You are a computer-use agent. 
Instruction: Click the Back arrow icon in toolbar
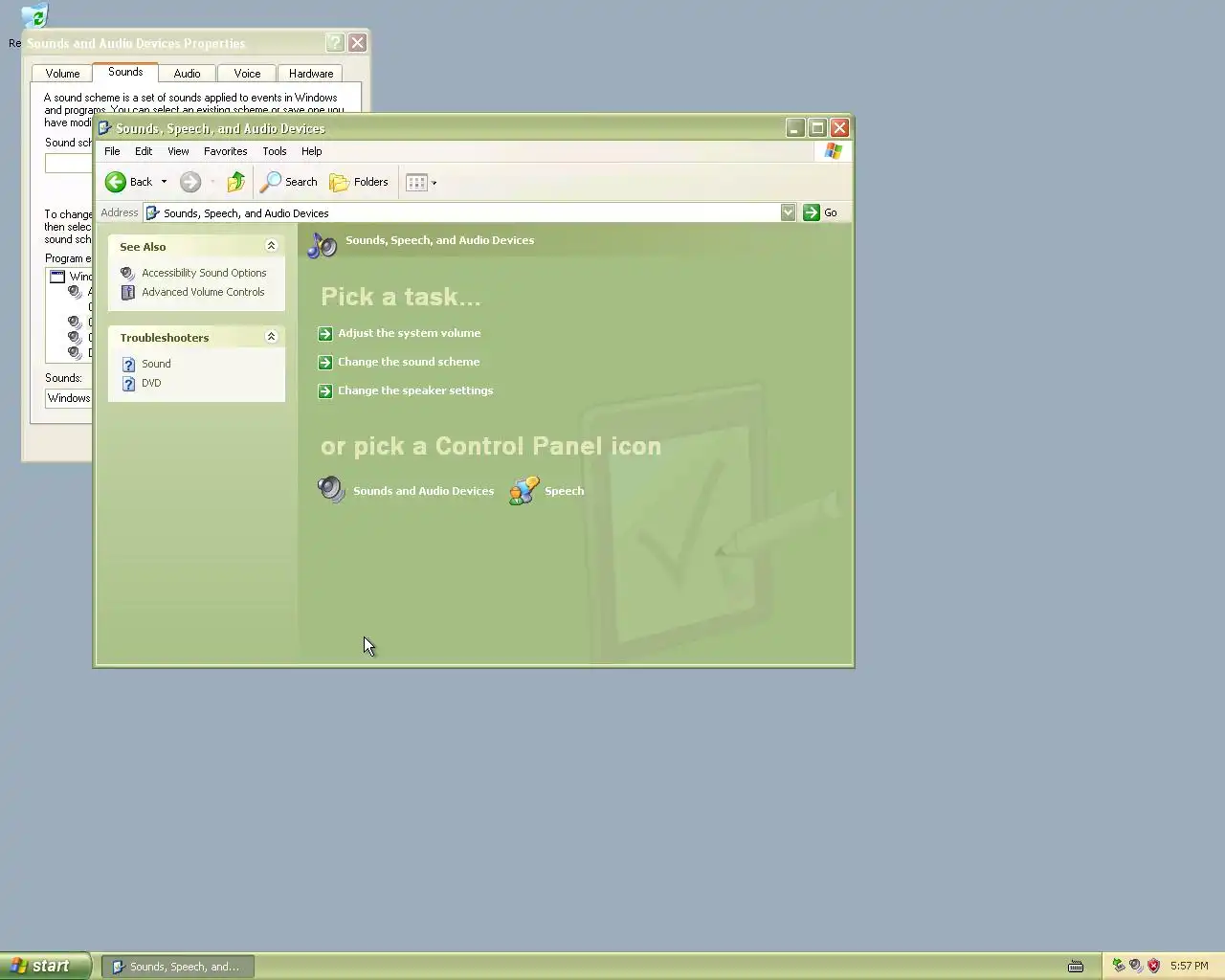click(116, 182)
